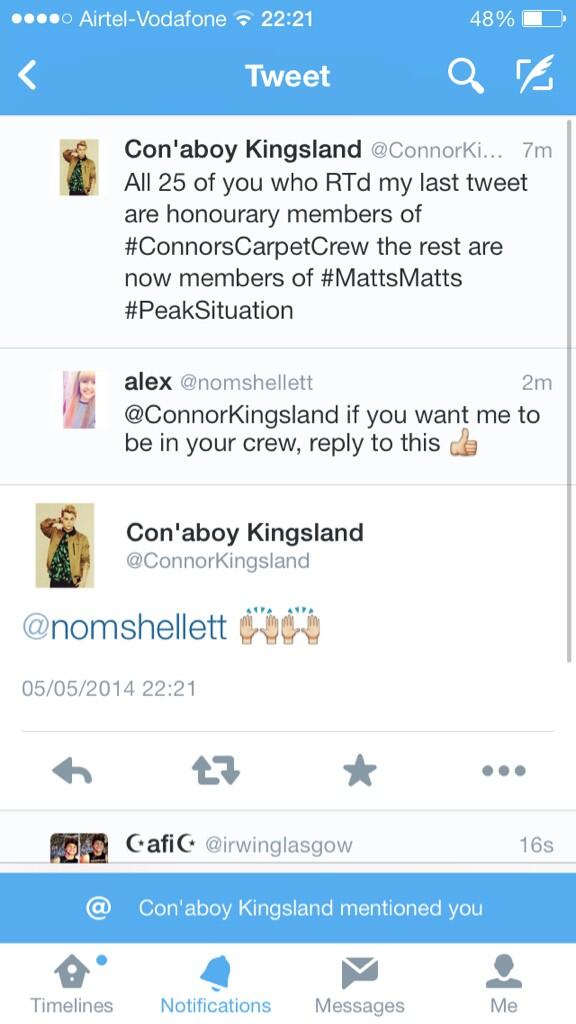Image resolution: width=576 pixels, height=1024 pixels.
Task: View Con'aboy Kingsland's large avatar
Action: click(x=65, y=545)
